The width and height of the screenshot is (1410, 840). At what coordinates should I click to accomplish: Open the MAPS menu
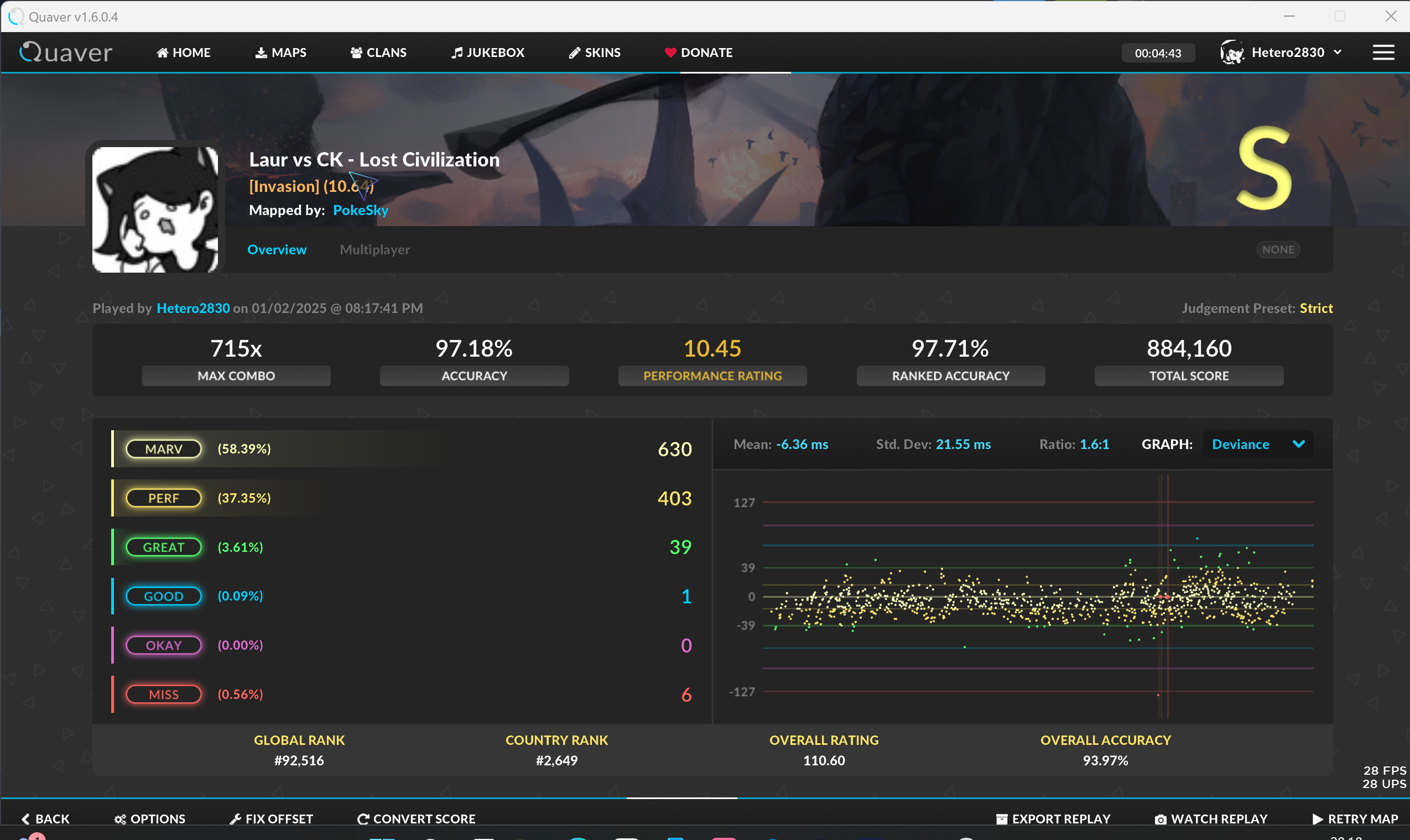tap(281, 53)
